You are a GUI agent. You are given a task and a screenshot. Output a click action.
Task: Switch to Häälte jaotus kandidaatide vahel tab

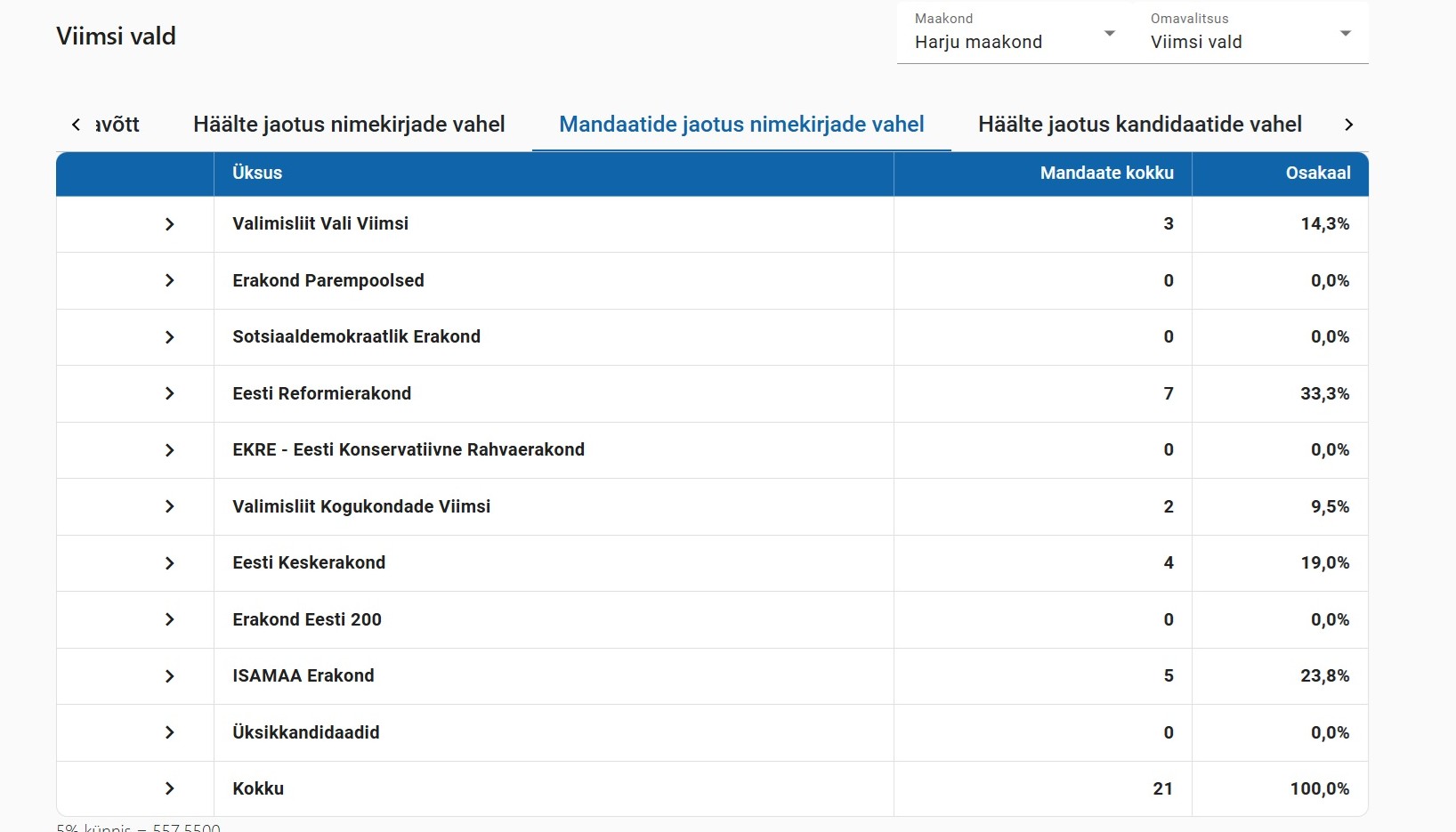pyautogui.click(x=1139, y=125)
